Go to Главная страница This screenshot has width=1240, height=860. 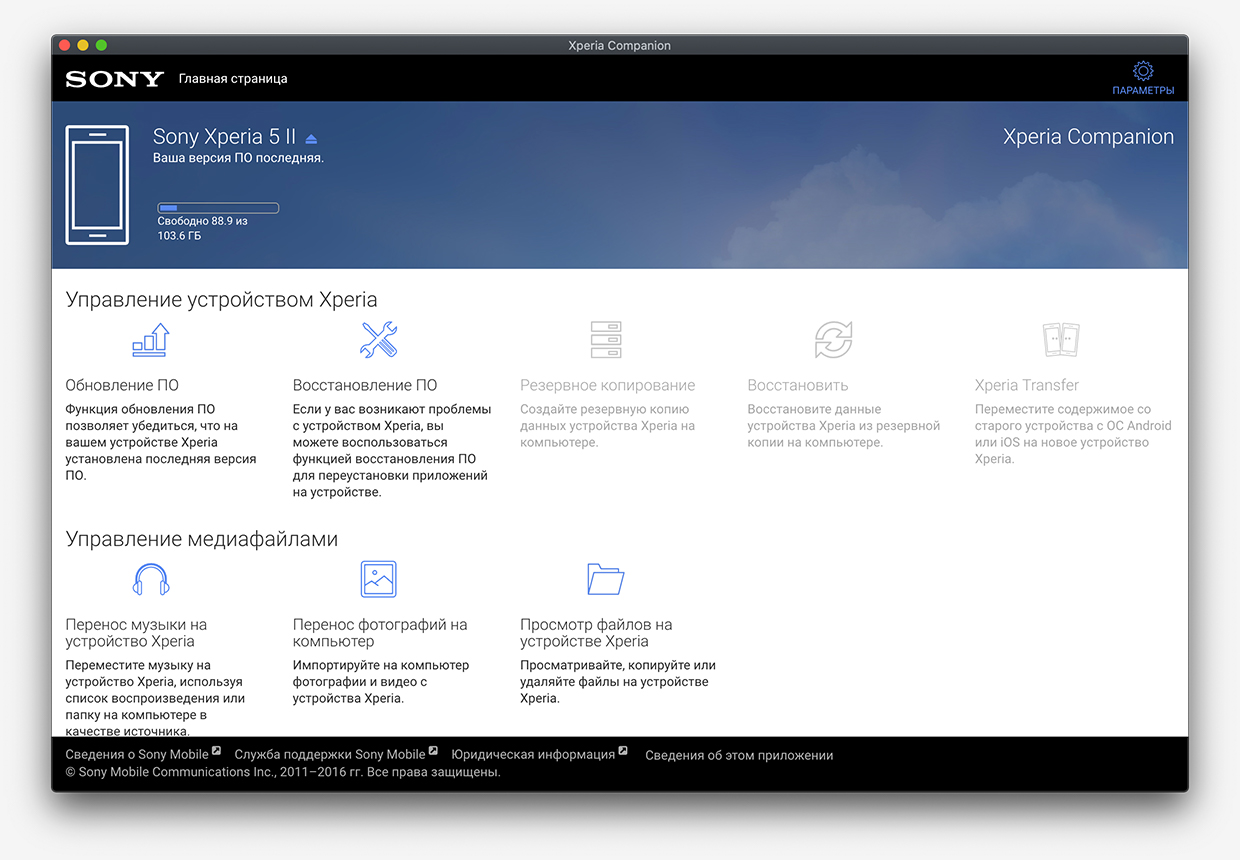click(233, 79)
